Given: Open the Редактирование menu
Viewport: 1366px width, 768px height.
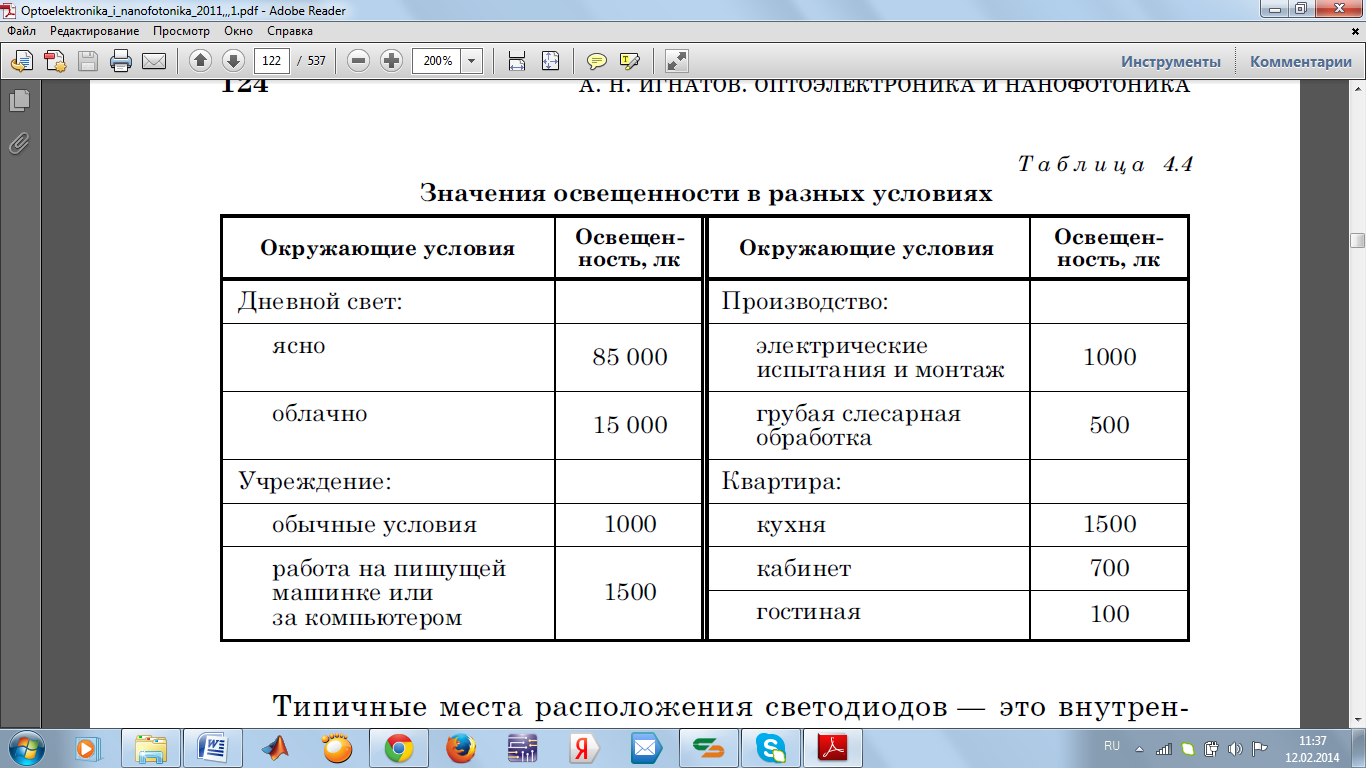Looking at the screenshot, I should click(95, 31).
